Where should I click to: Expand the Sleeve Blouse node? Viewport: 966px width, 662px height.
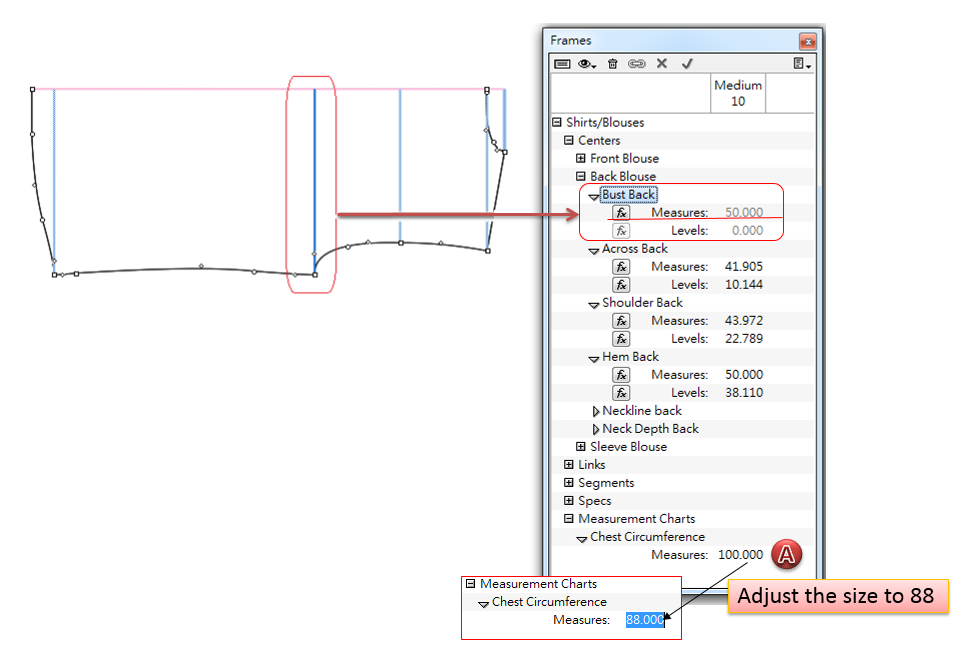coord(582,447)
